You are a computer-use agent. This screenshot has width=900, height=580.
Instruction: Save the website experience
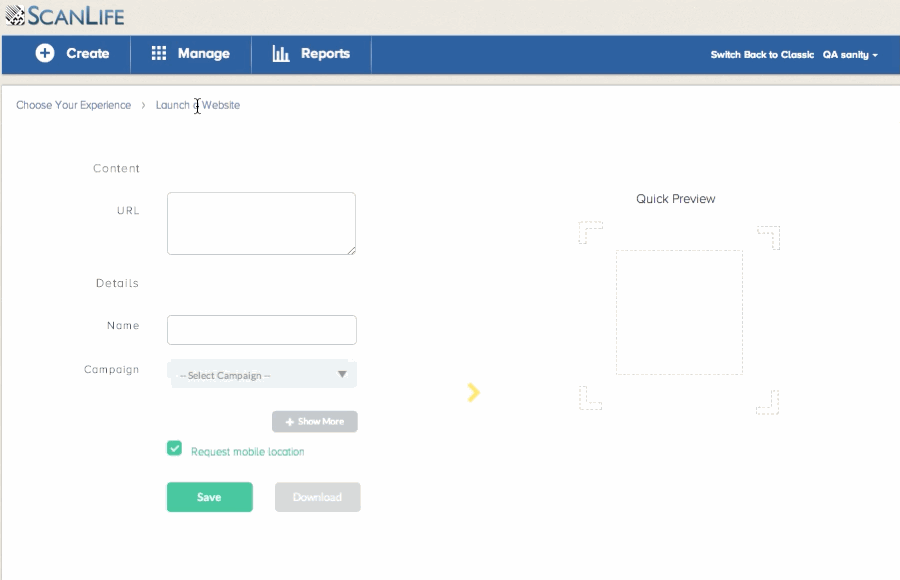pyautogui.click(x=209, y=496)
